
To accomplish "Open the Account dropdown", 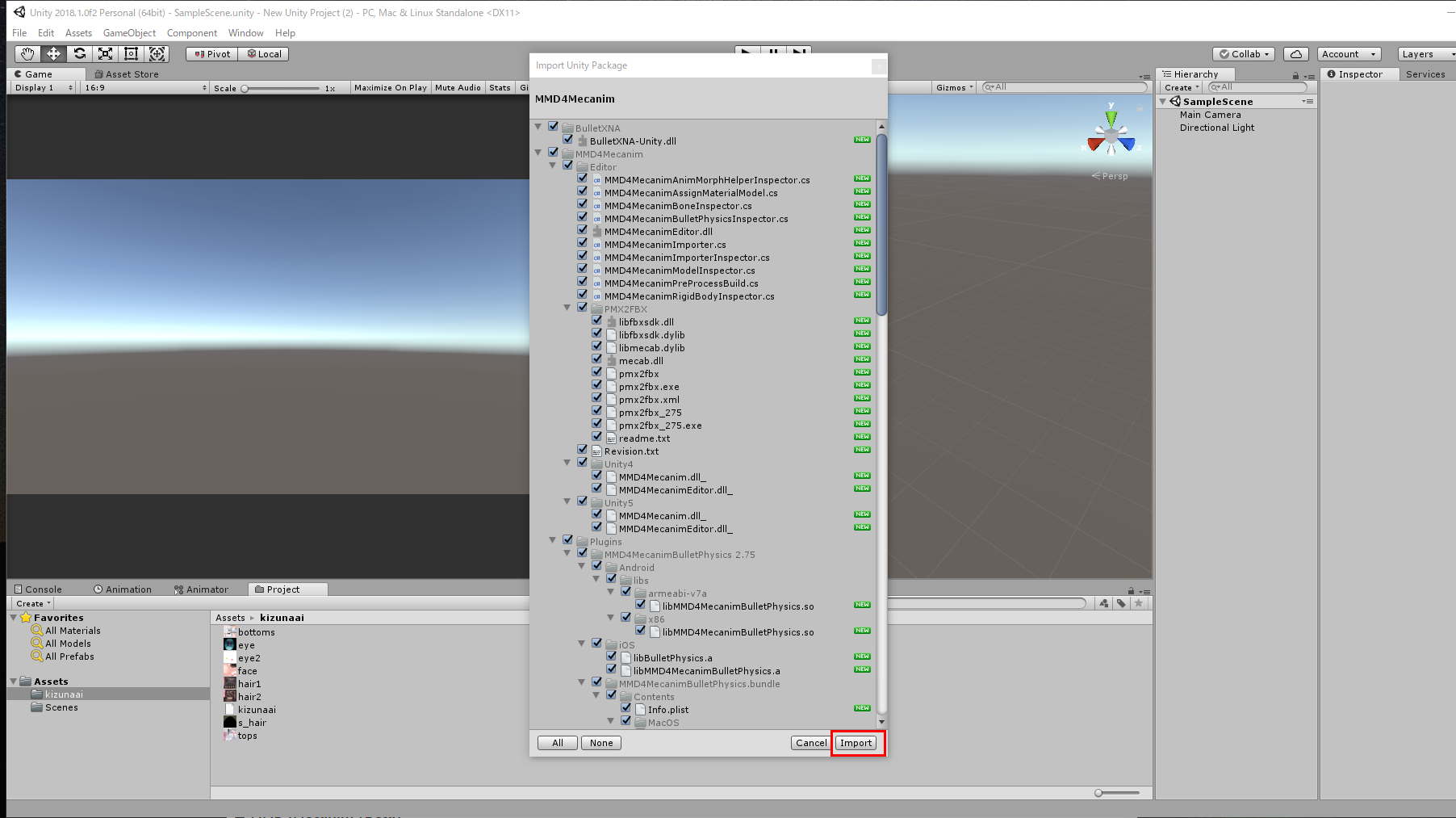I will (x=1349, y=54).
